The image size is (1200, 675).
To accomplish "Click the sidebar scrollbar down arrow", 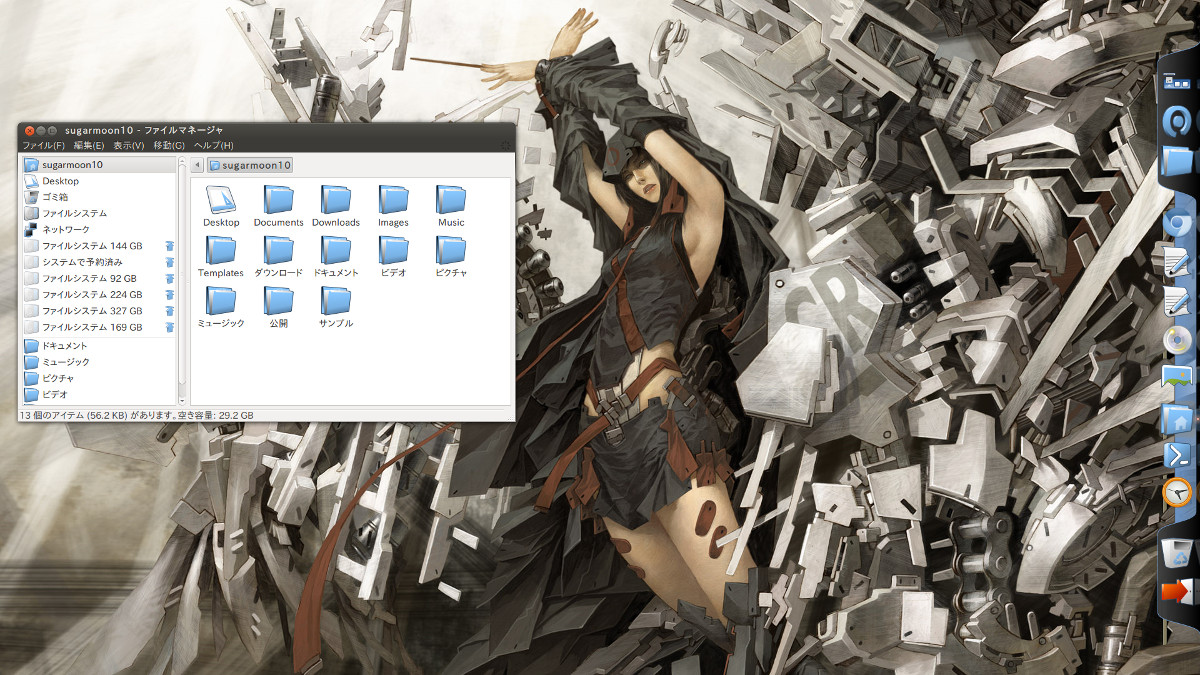I will [182, 399].
